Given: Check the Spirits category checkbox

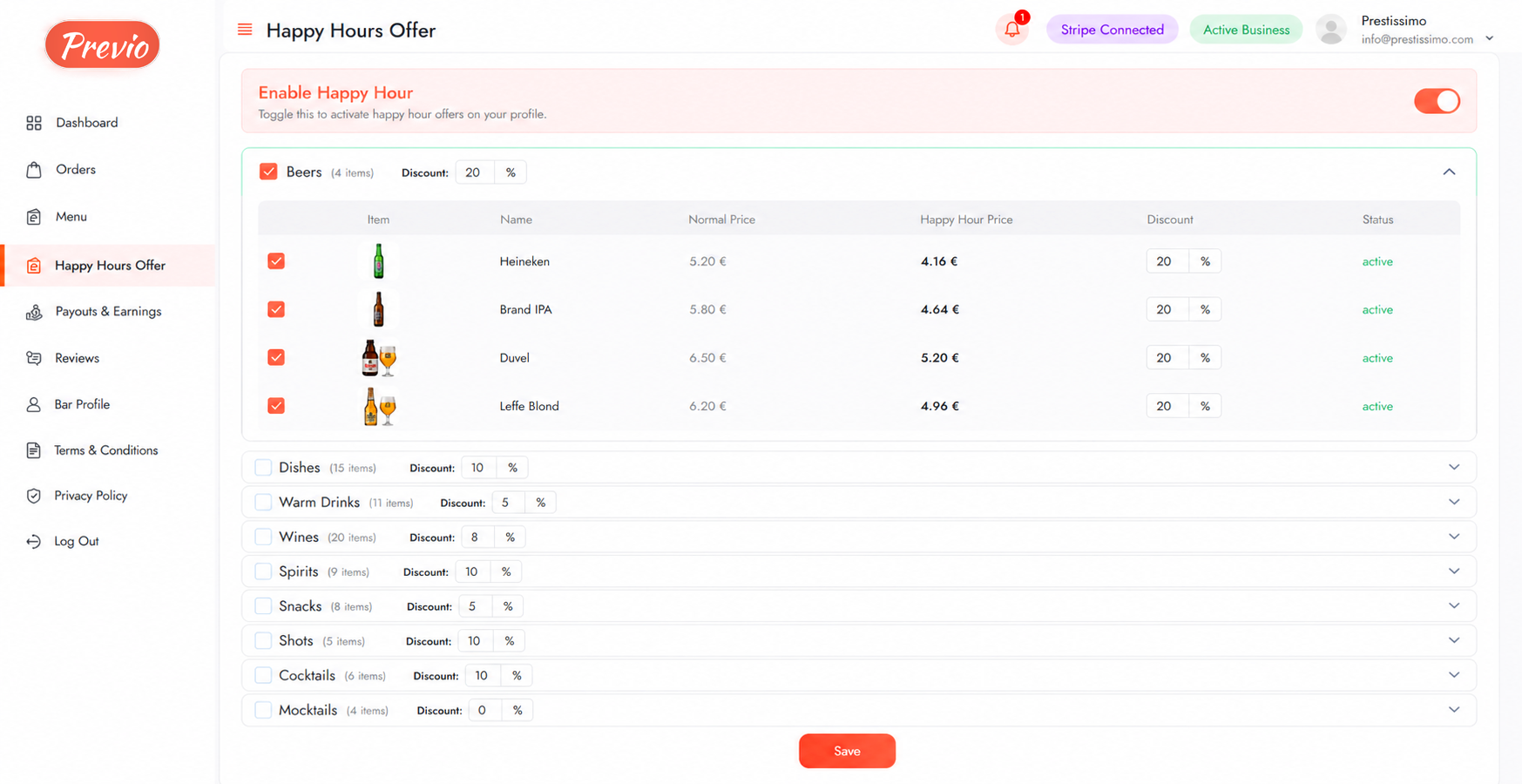Looking at the screenshot, I should 263,571.
